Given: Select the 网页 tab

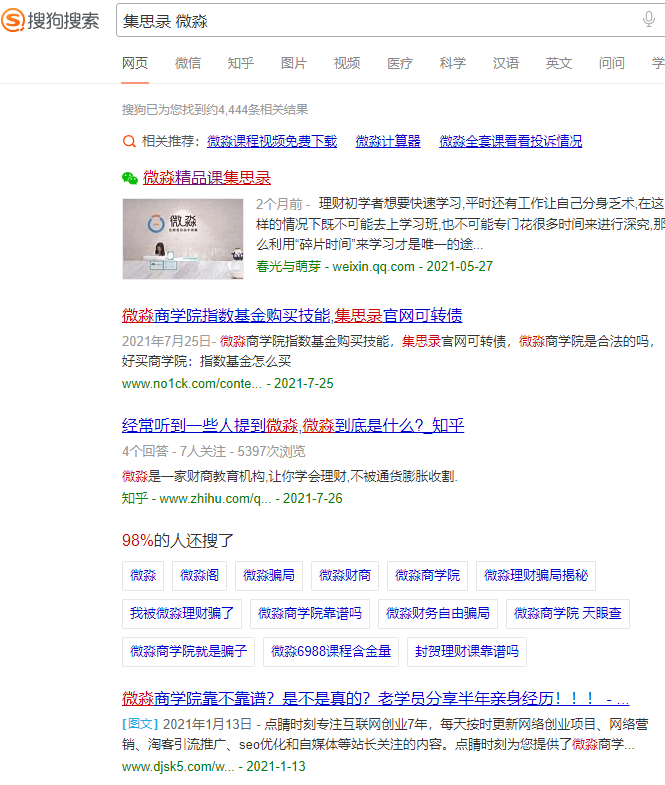Looking at the screenshot, I should (135, 63).
